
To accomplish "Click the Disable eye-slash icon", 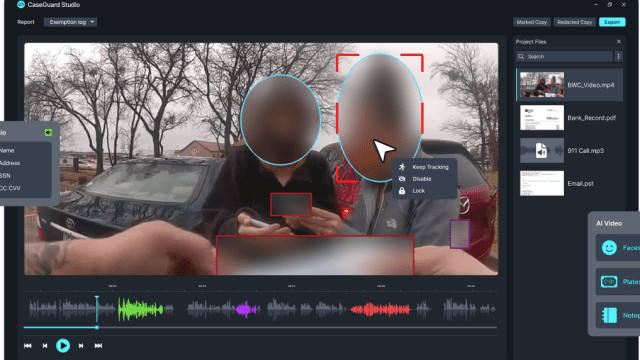I will coord(402,179).
